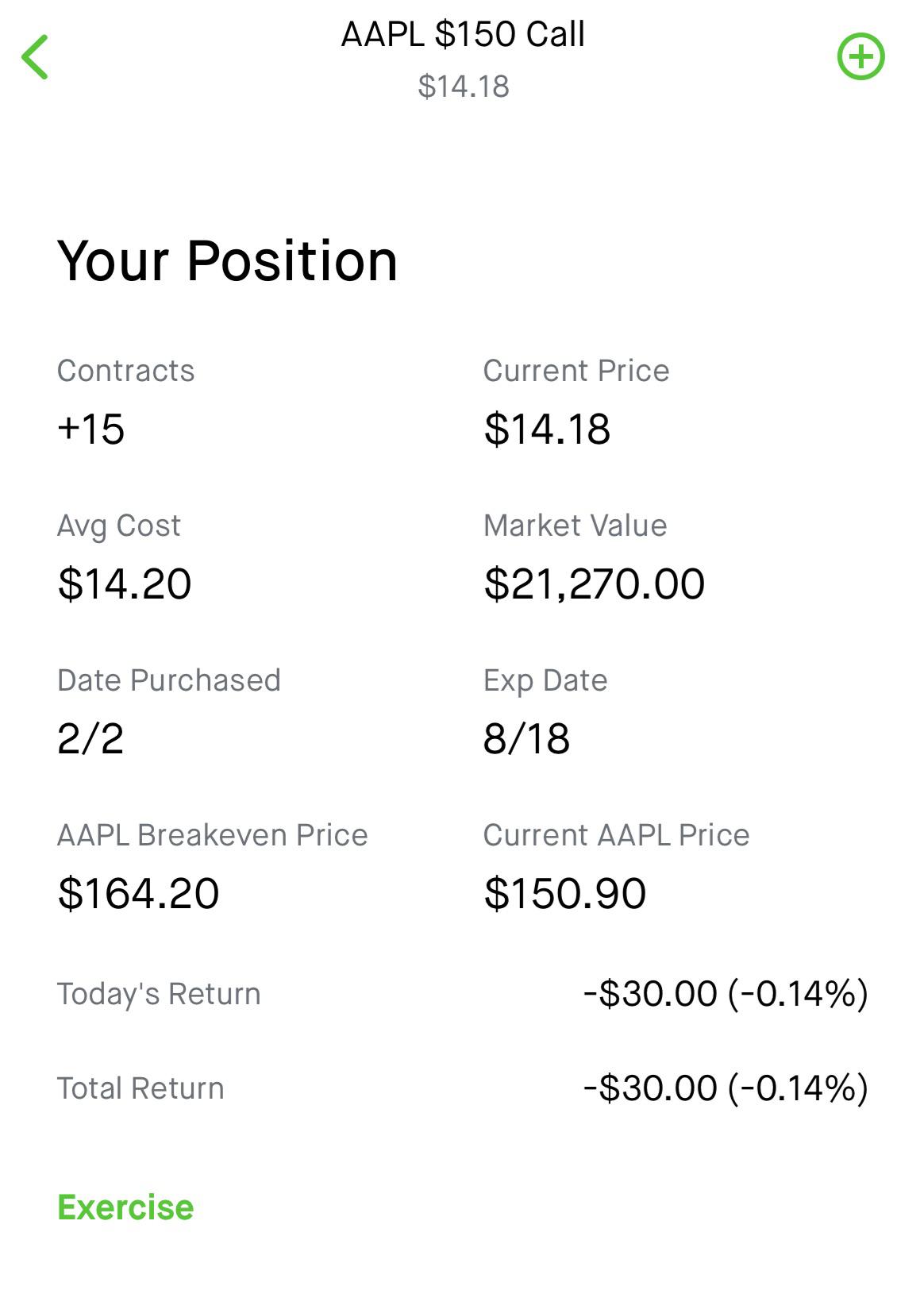Tap the green plus circle icon
This screenshot has width=924, height=1290.
point(860,57)
